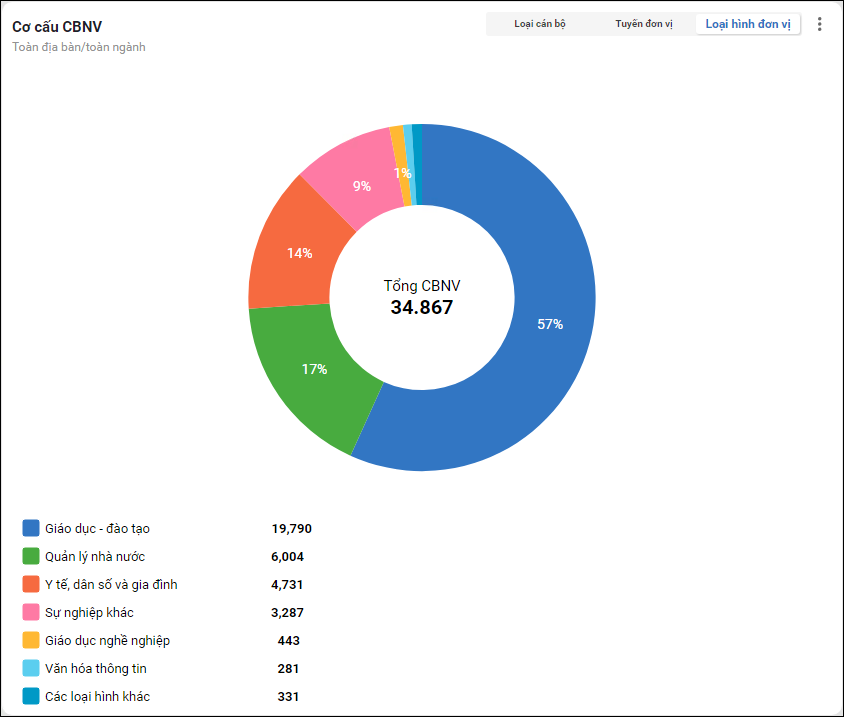
Task: Click the 14% orange donut segment
Action: pos(299,253)
